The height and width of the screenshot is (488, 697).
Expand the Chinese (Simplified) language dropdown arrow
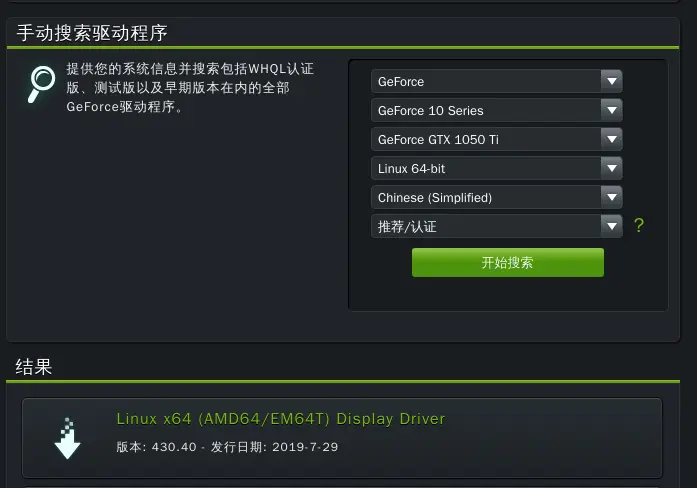coord(612,197)
